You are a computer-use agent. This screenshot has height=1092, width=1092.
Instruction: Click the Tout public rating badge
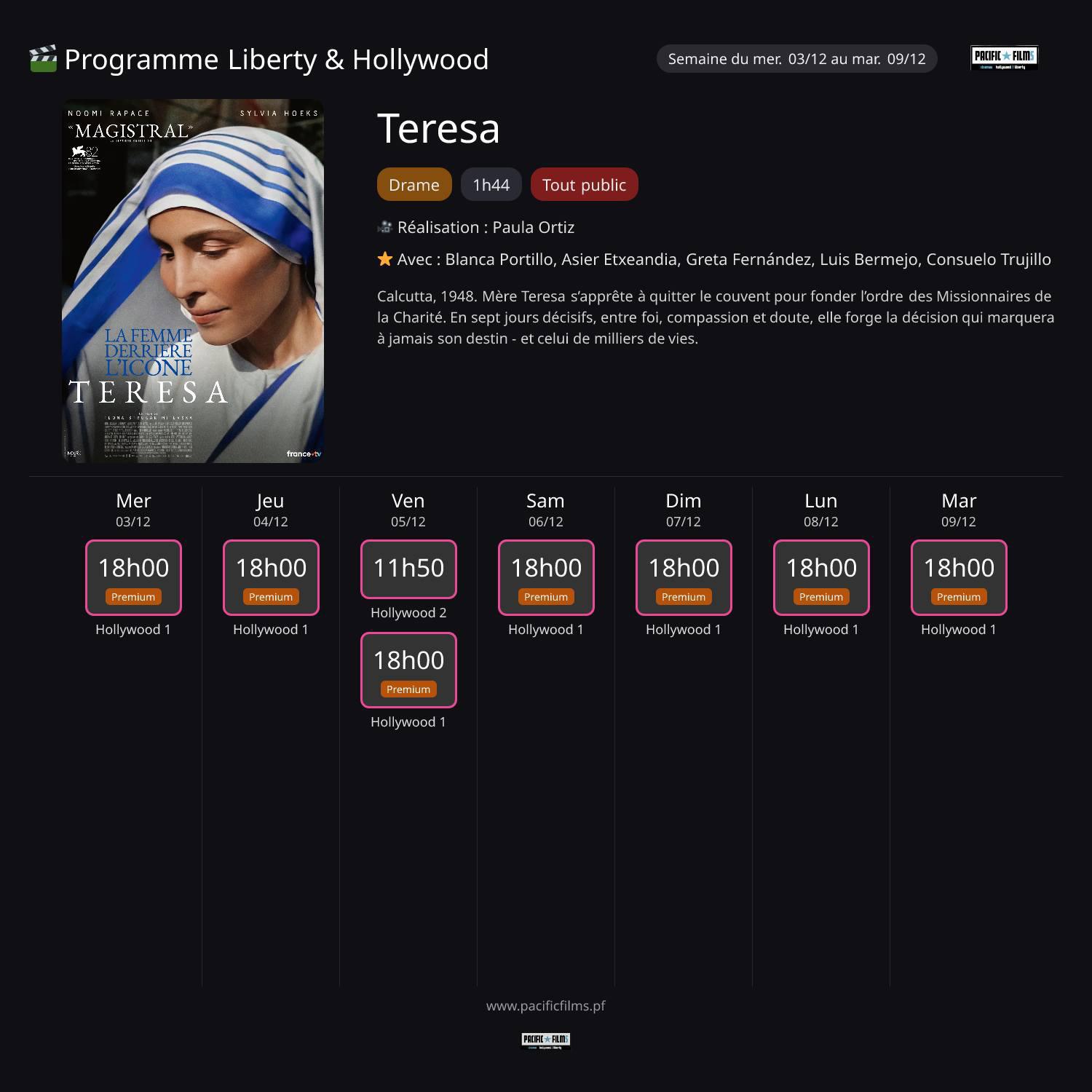[584, 185]
